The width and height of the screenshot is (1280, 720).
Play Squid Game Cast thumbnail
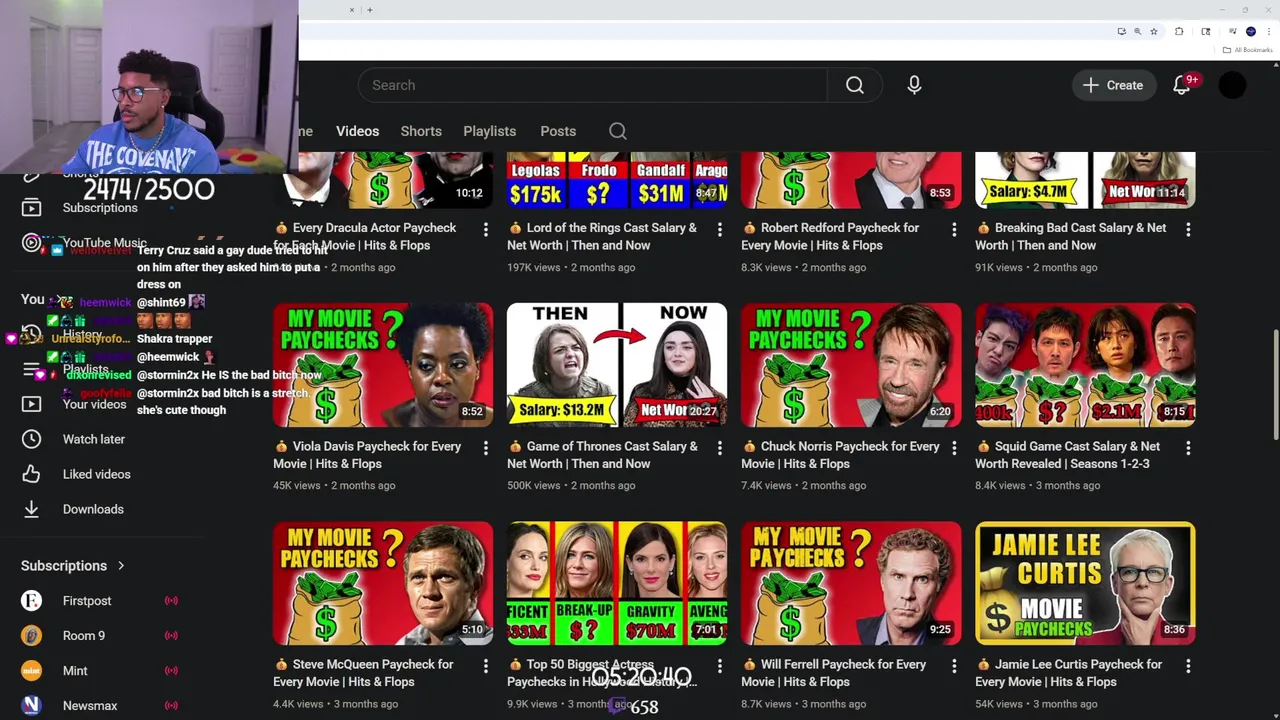pyautogui.click(x=1085, y=365)
